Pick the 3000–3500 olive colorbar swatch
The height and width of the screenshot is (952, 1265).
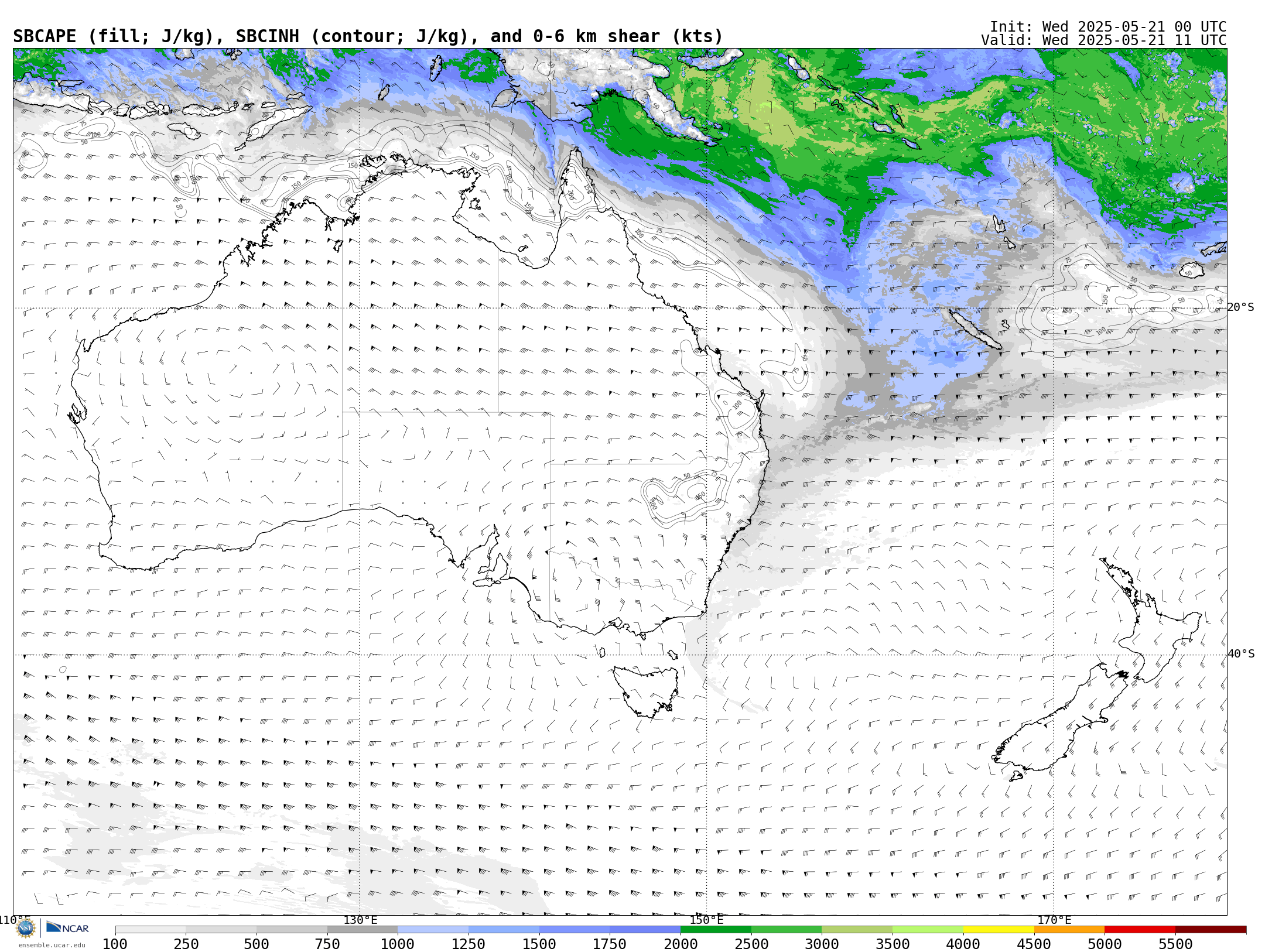coord(857,930)
